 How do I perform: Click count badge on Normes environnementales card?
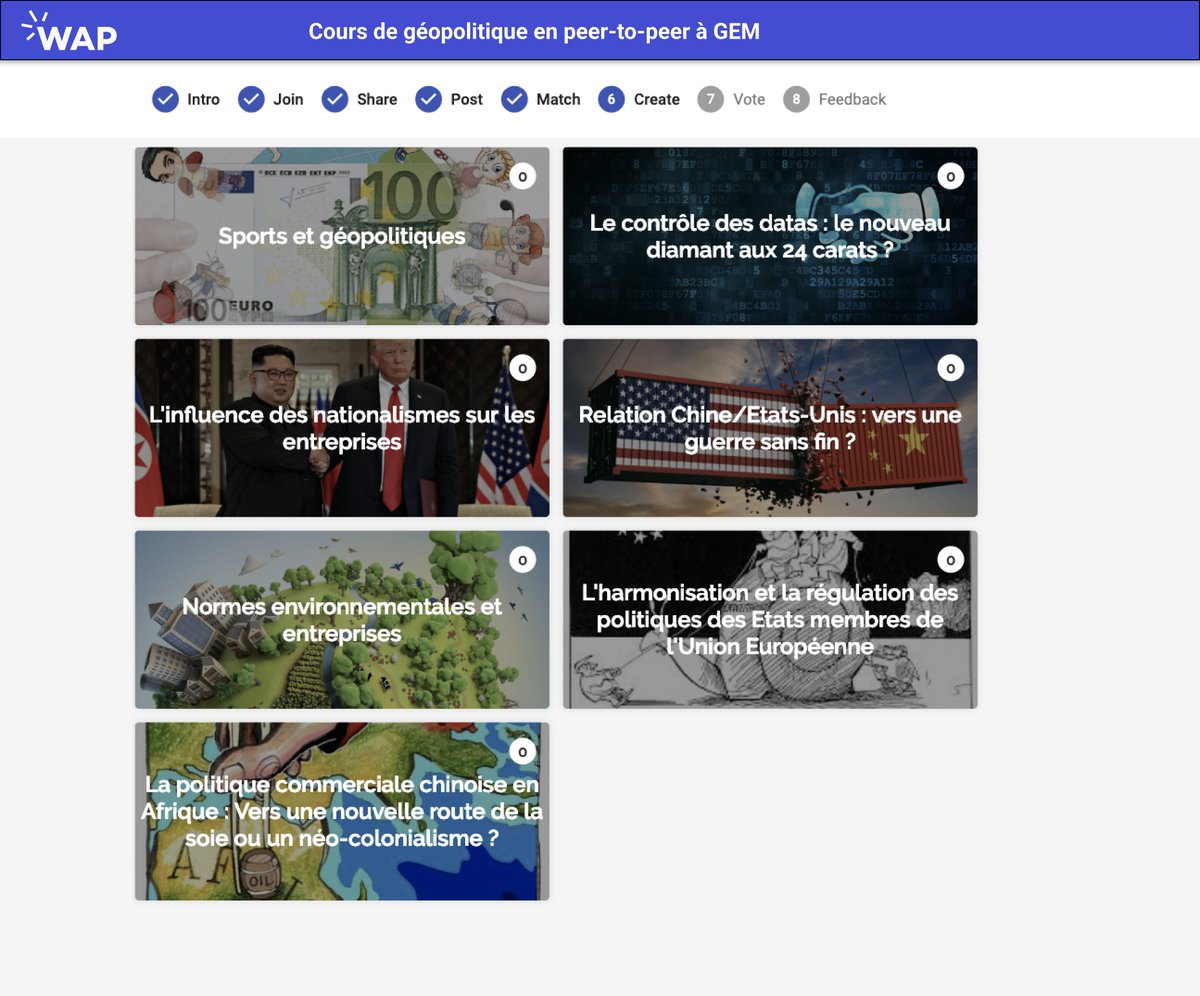(522, 559)
